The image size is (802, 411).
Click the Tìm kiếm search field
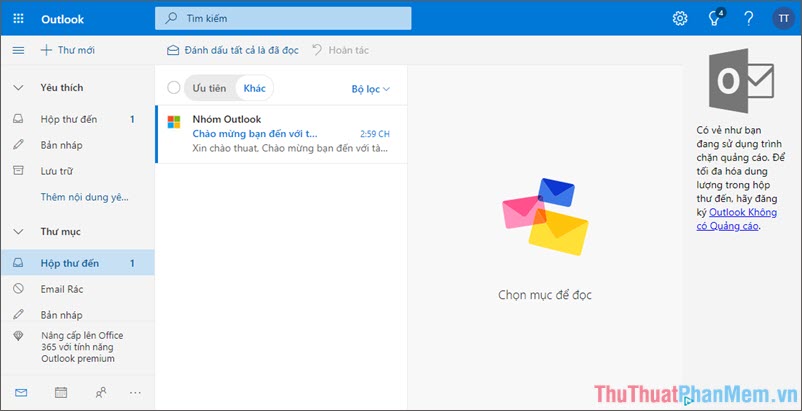283,18
